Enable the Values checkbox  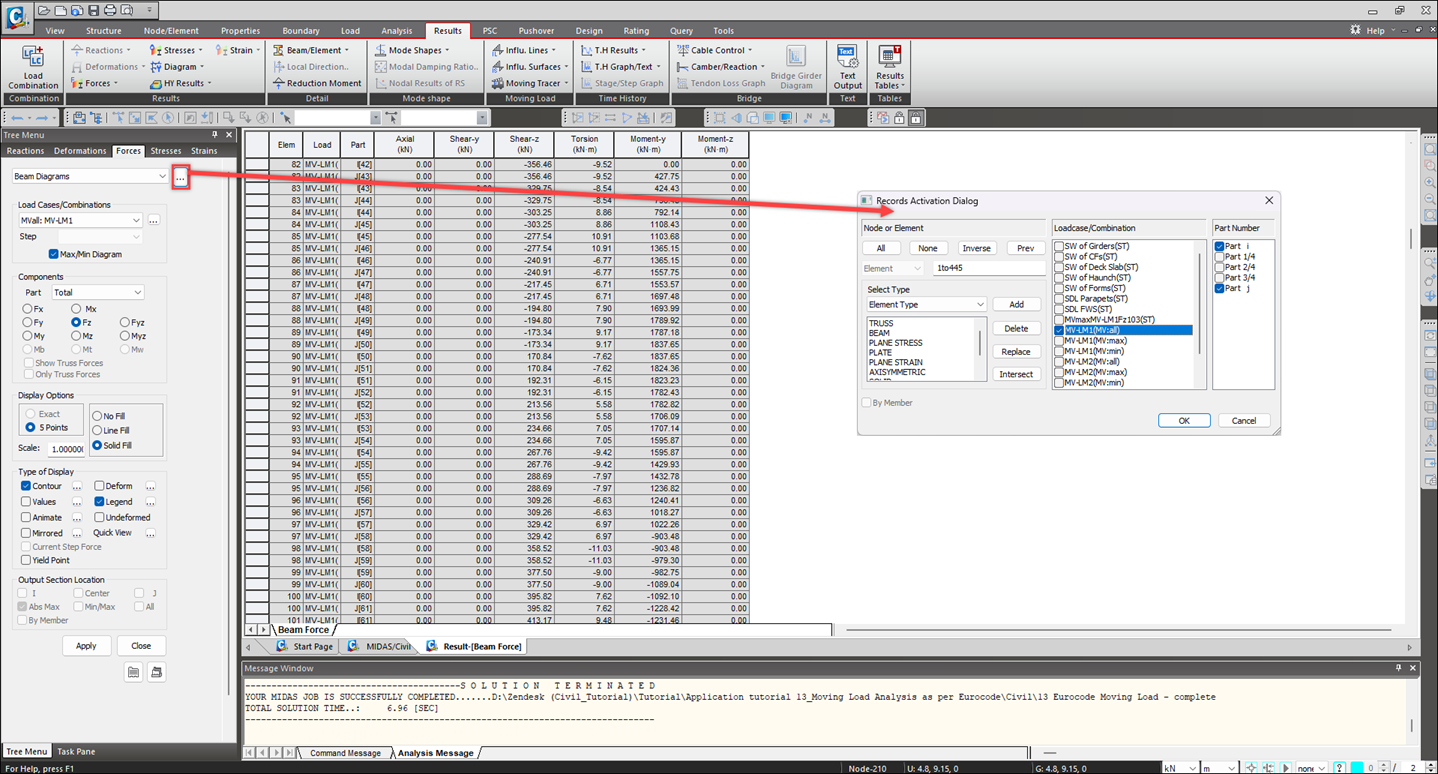pos(26,502)
